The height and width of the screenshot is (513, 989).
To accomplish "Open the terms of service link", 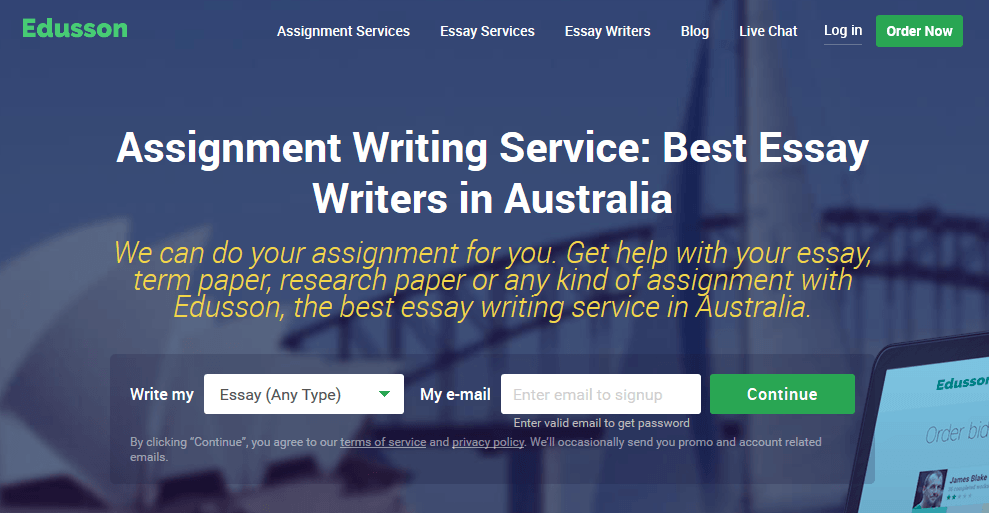I will click(x=383, y=442).
